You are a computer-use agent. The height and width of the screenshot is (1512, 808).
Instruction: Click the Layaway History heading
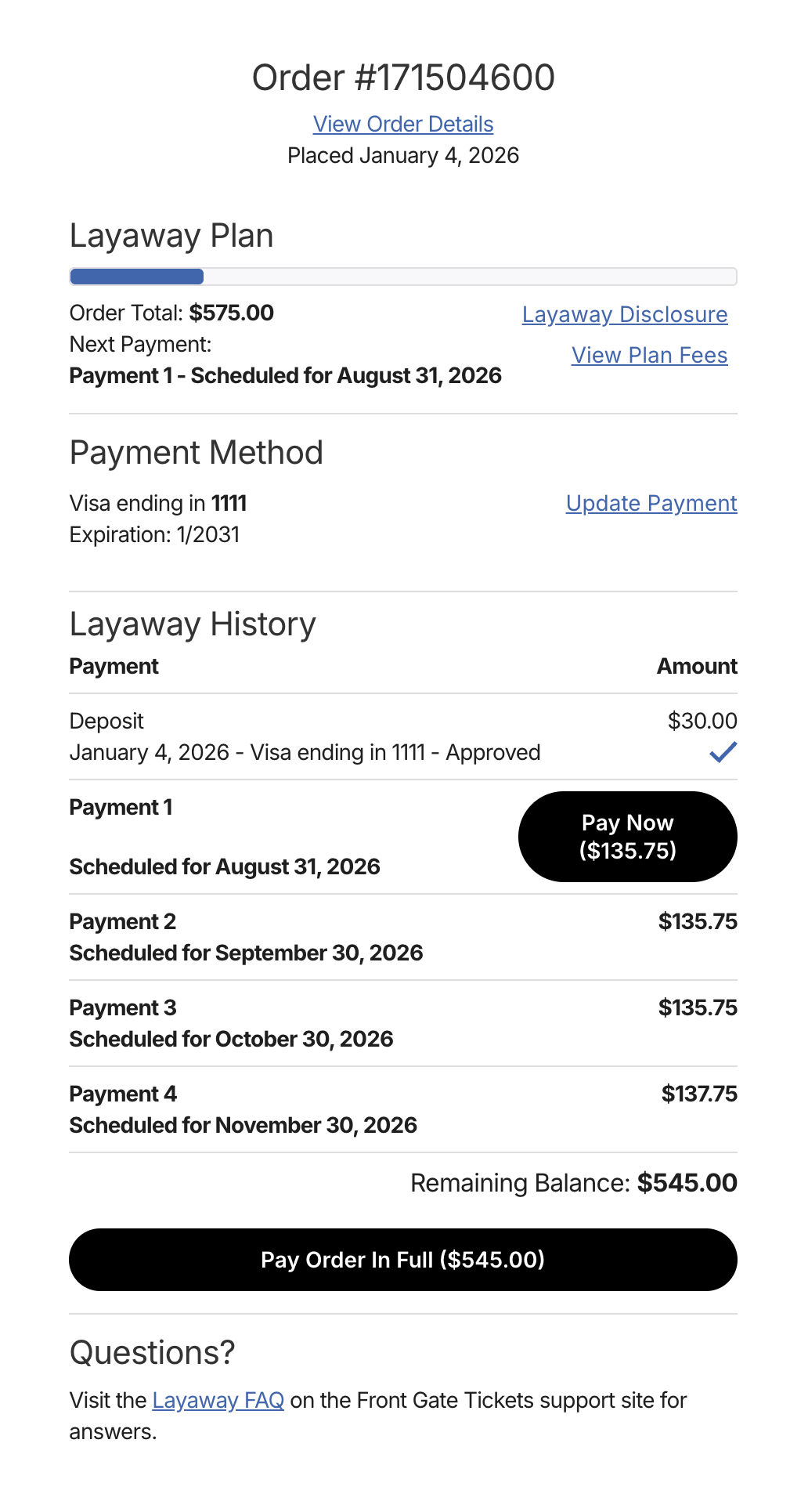(x=193, y=624)
